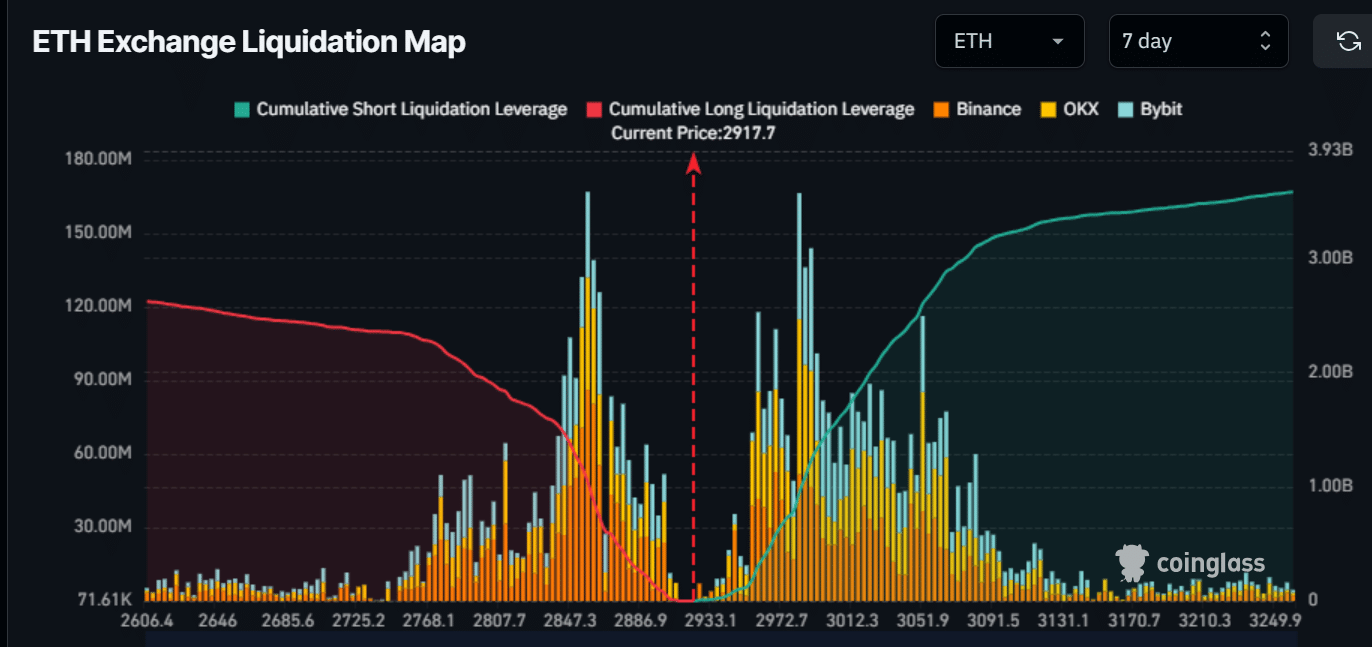The image size is (1372, 647).
Task: Select the Cumulative Short Liquidation Leverage legend label
Action: [410, 109]
